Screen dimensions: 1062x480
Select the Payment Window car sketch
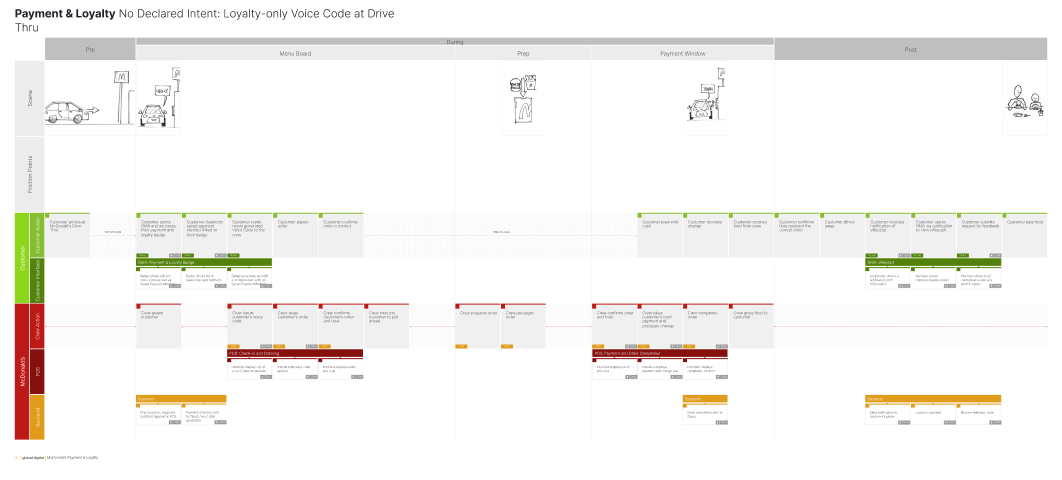[705, 97]
